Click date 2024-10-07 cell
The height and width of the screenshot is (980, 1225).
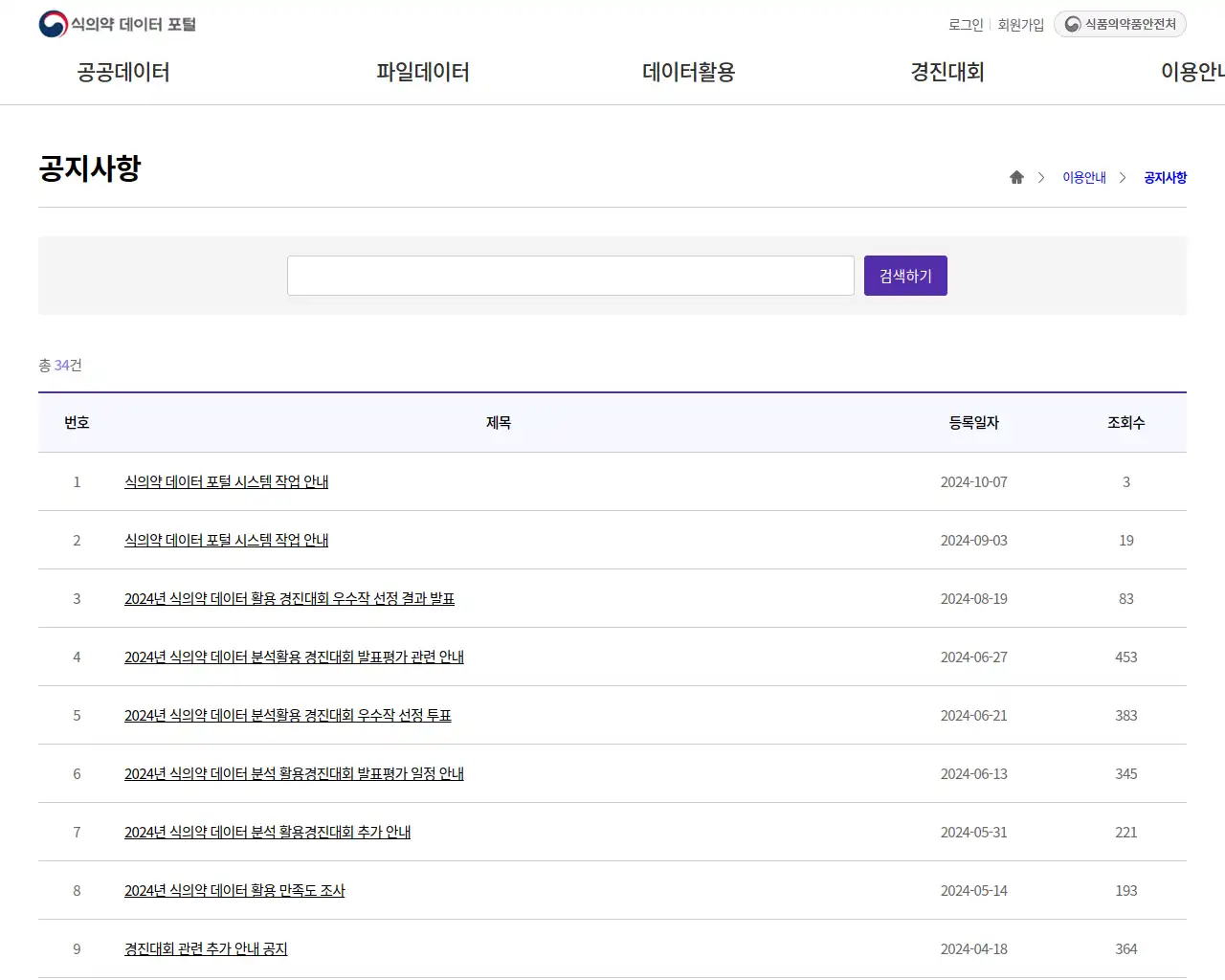(974, 481)
